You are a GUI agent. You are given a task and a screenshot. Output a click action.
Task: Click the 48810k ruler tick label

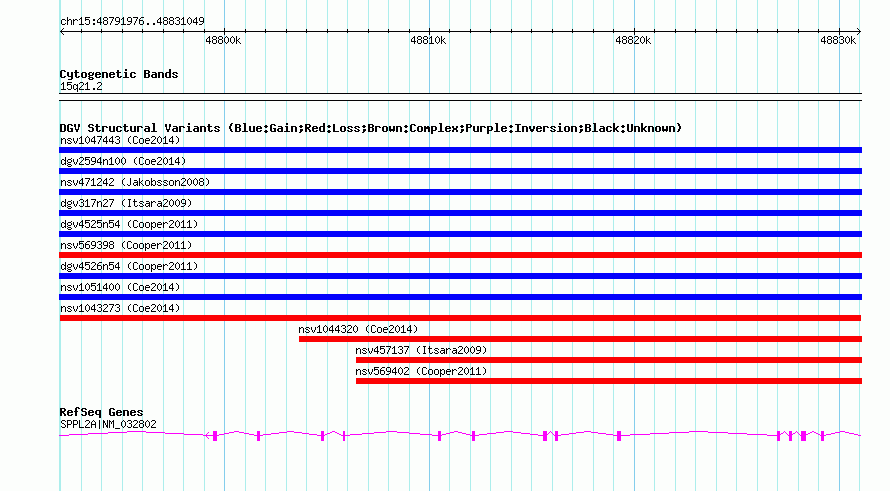(x=428, y=40)
